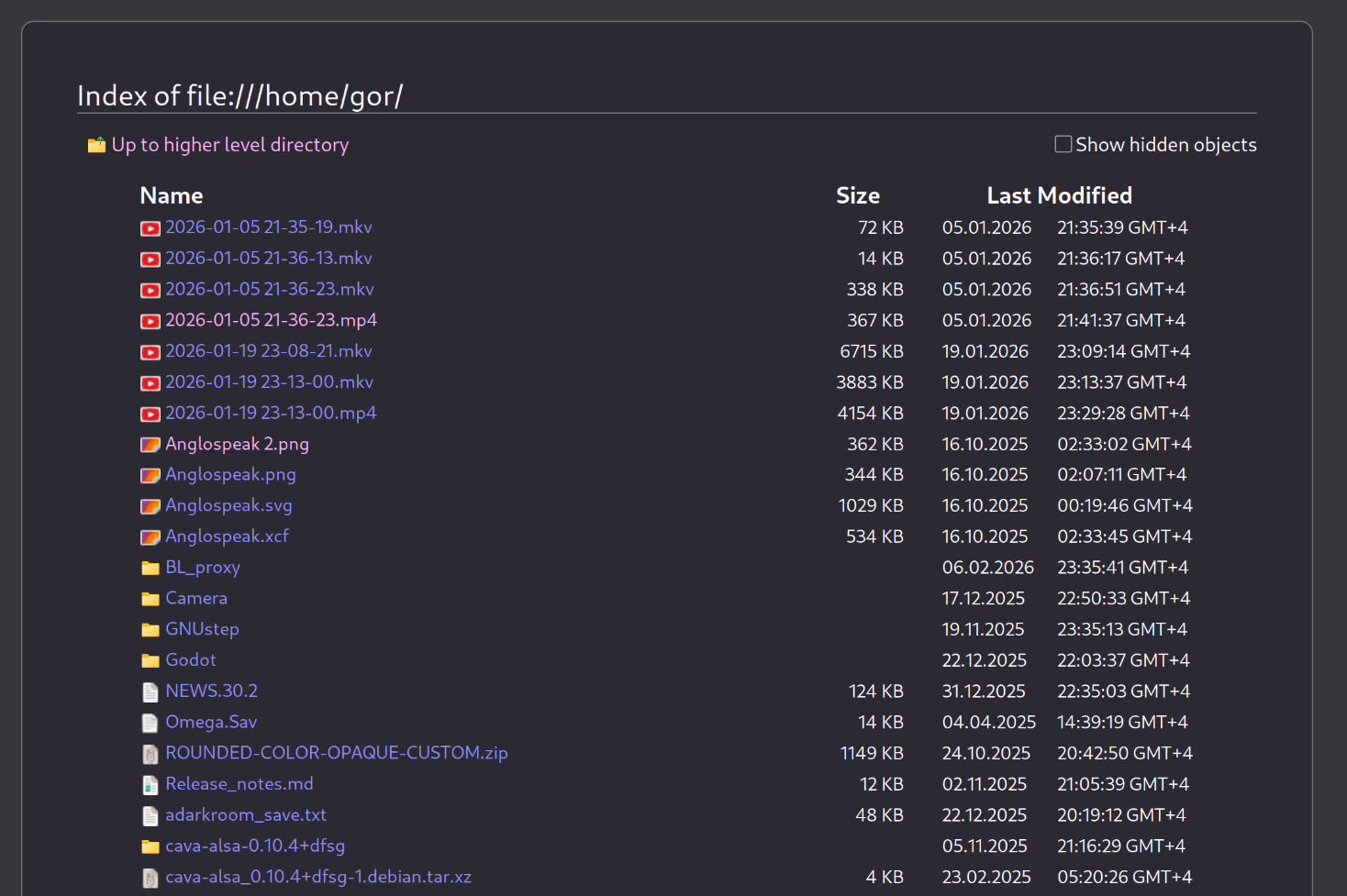The image size is (1347, 896).
Task: Sort by Last Modified header
Action: click(1059, 195)
